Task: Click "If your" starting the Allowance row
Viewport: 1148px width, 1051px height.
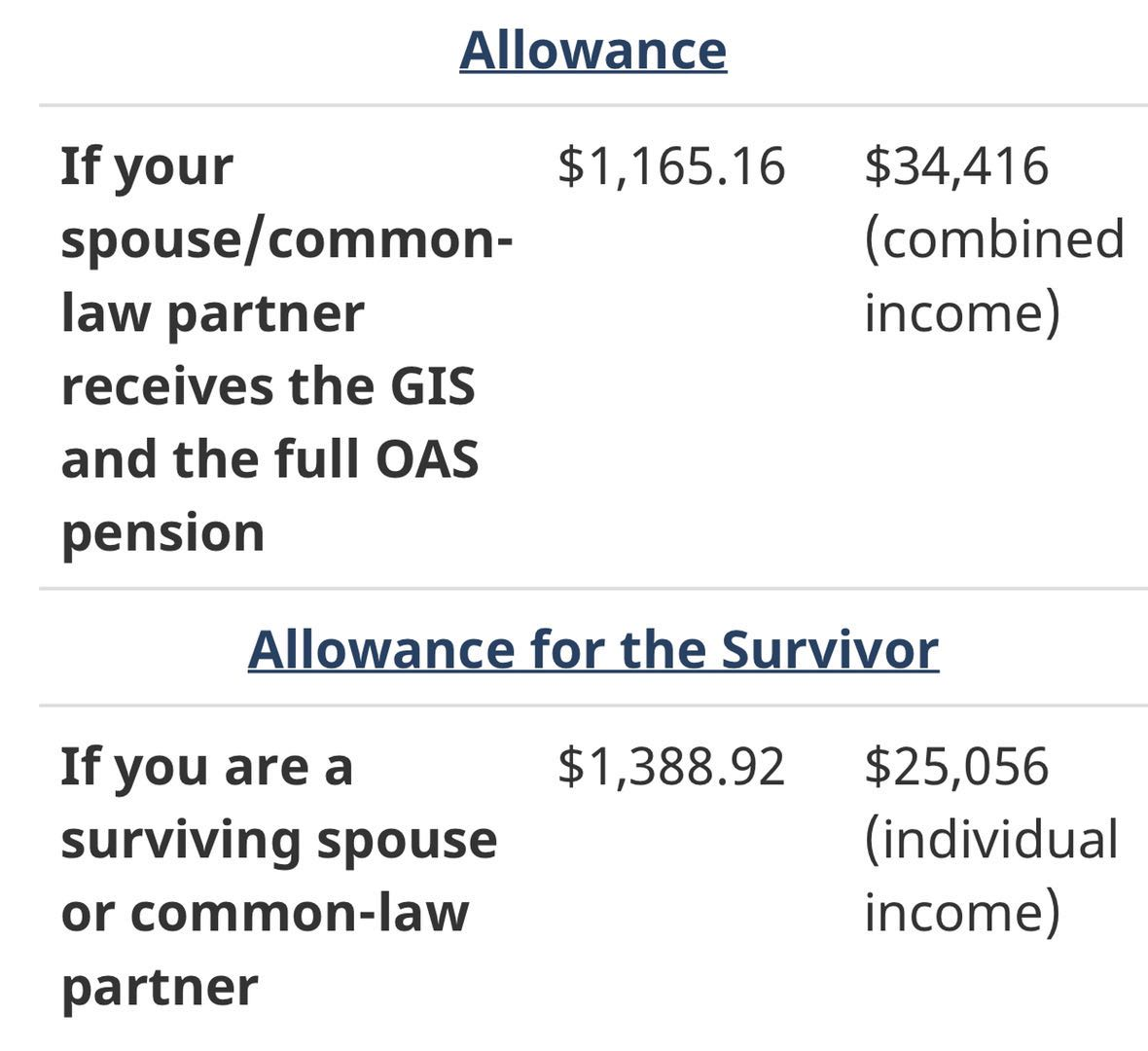Action: (x=147, y=167)
